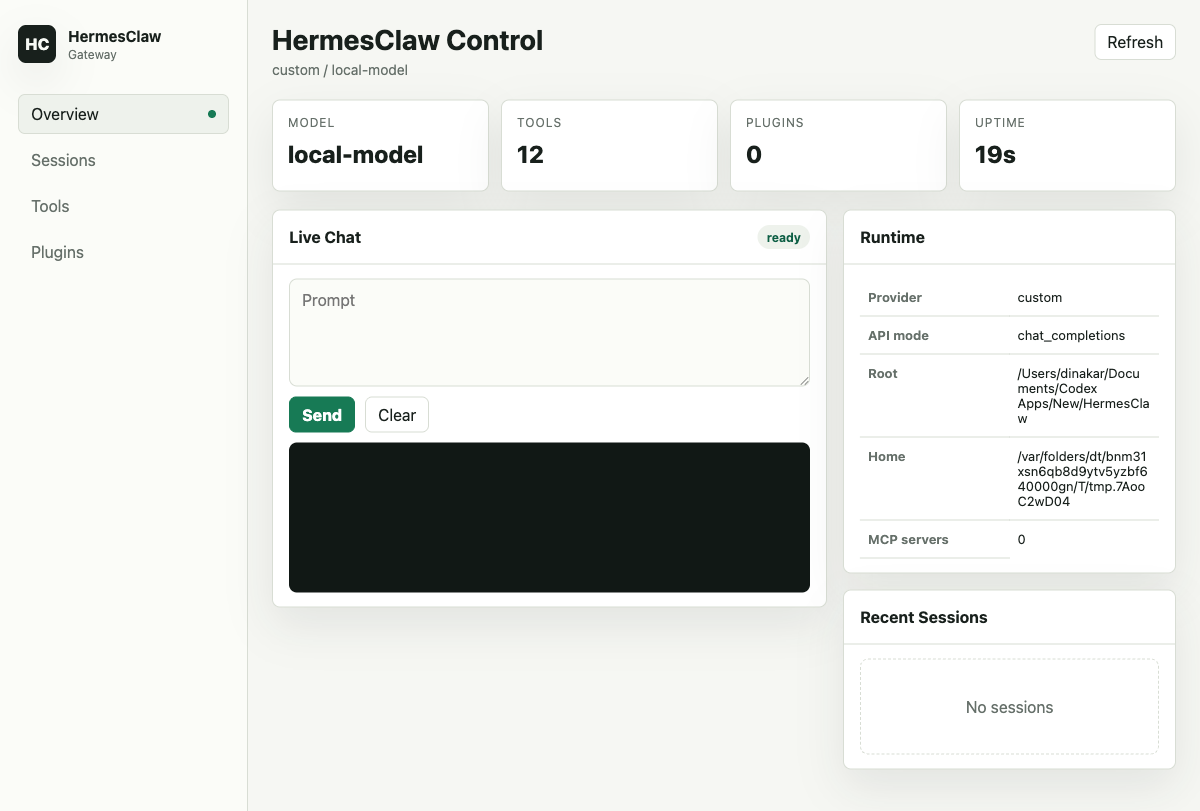Click the MCP servers value 0
The width and height of the screenshot is (1200, 811).
pos(1021,539)
